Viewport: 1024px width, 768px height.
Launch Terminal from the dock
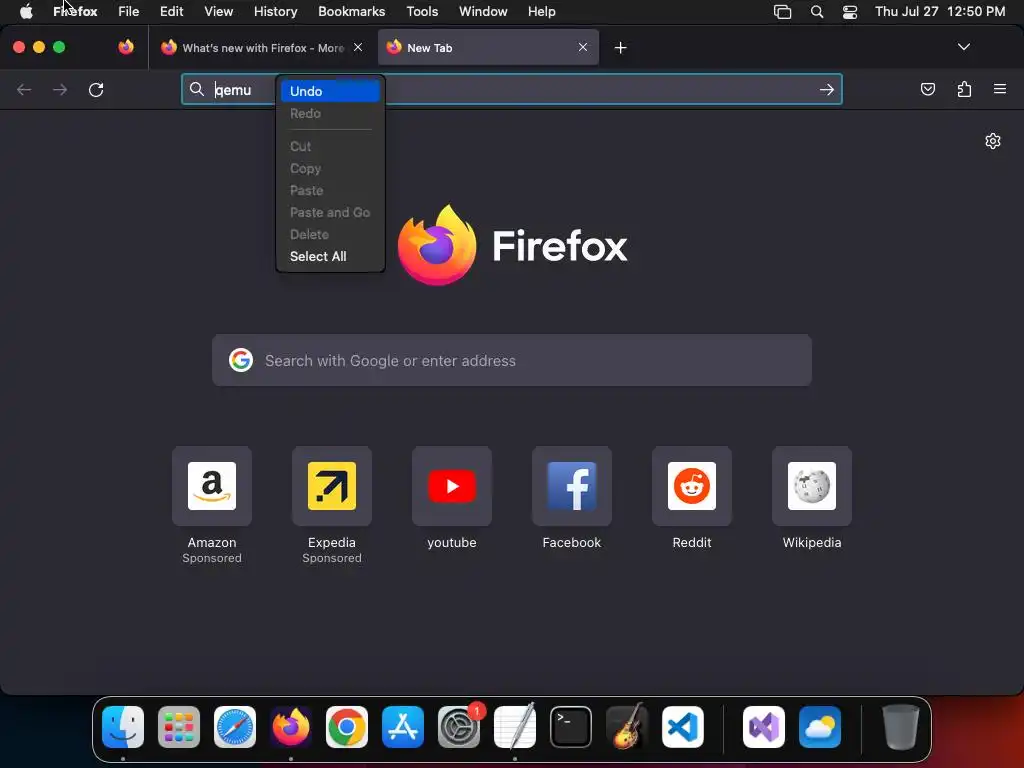[571, 727]
